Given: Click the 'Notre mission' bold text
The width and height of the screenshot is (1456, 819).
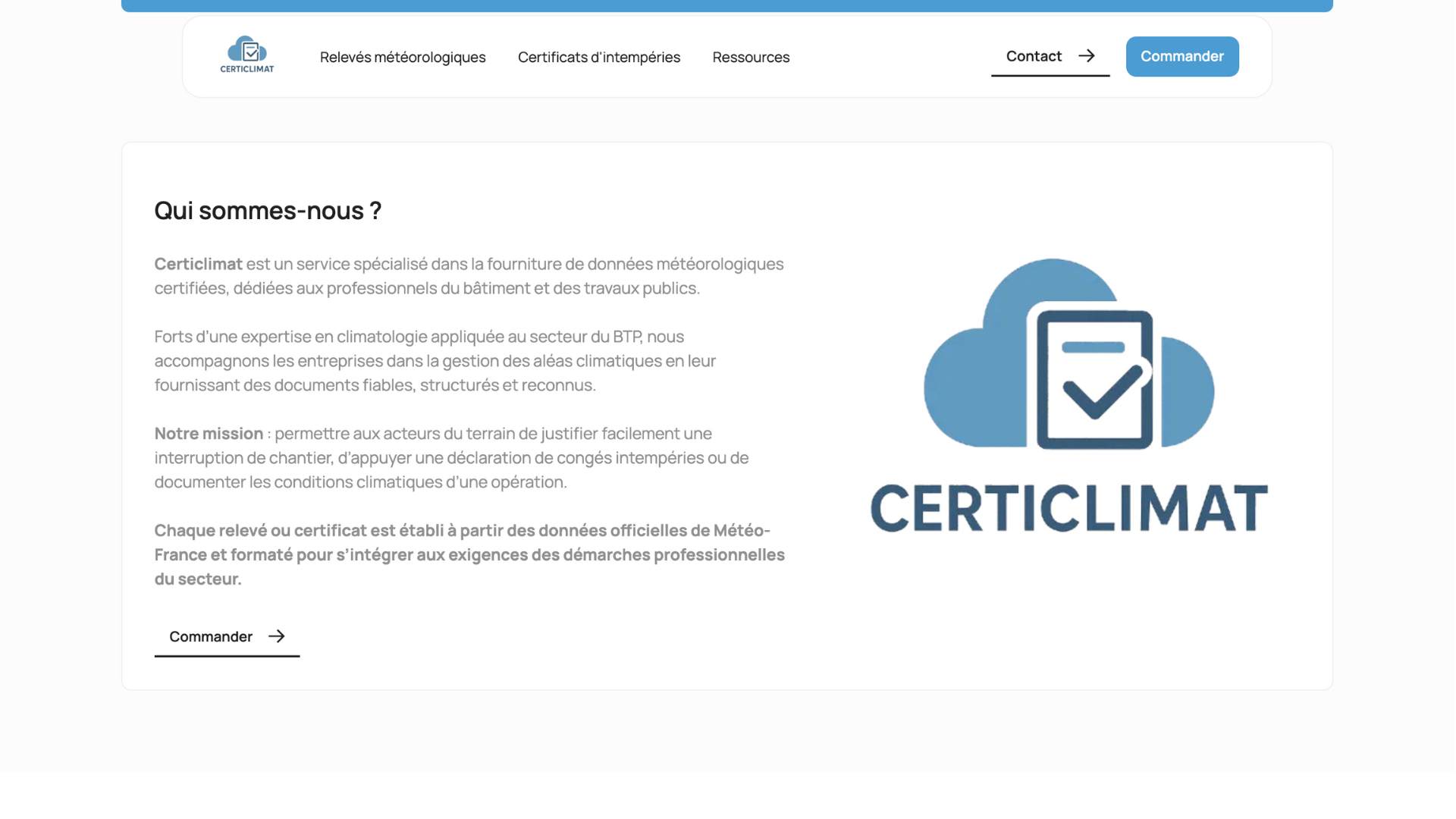Looking at the screenshot, I should (x=209, y=434).
